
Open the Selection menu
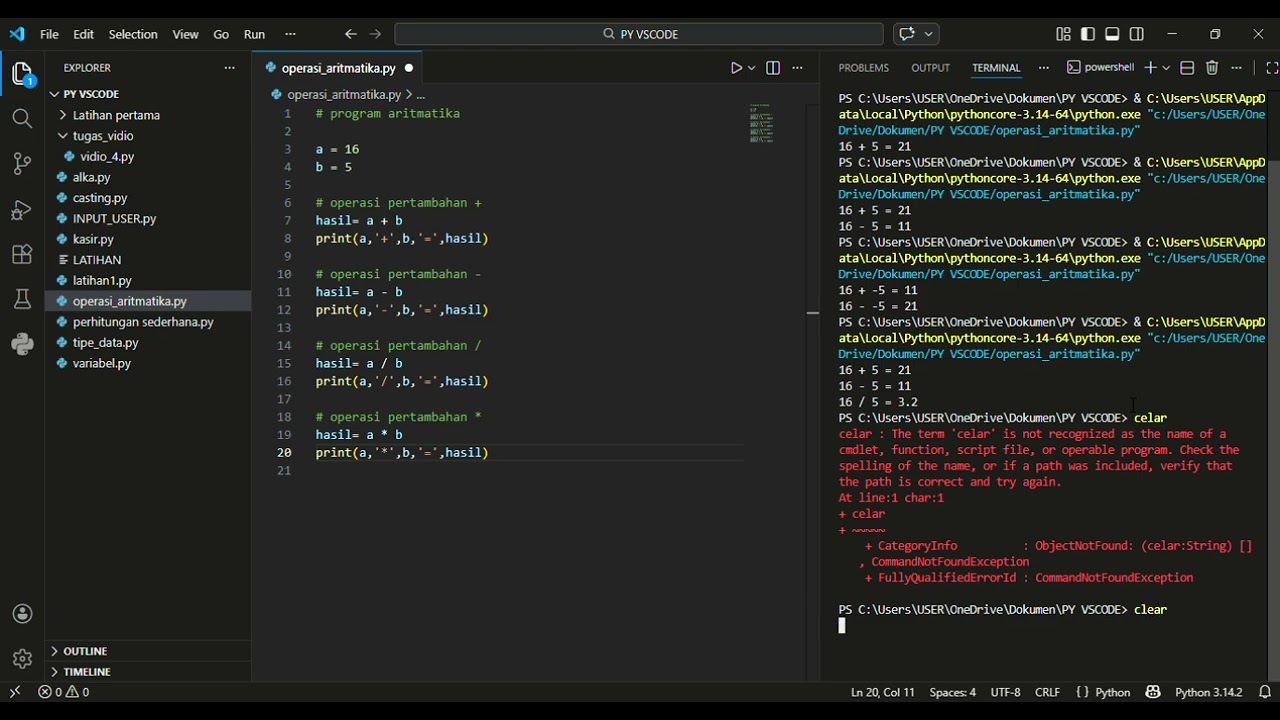tap(133, 34)
